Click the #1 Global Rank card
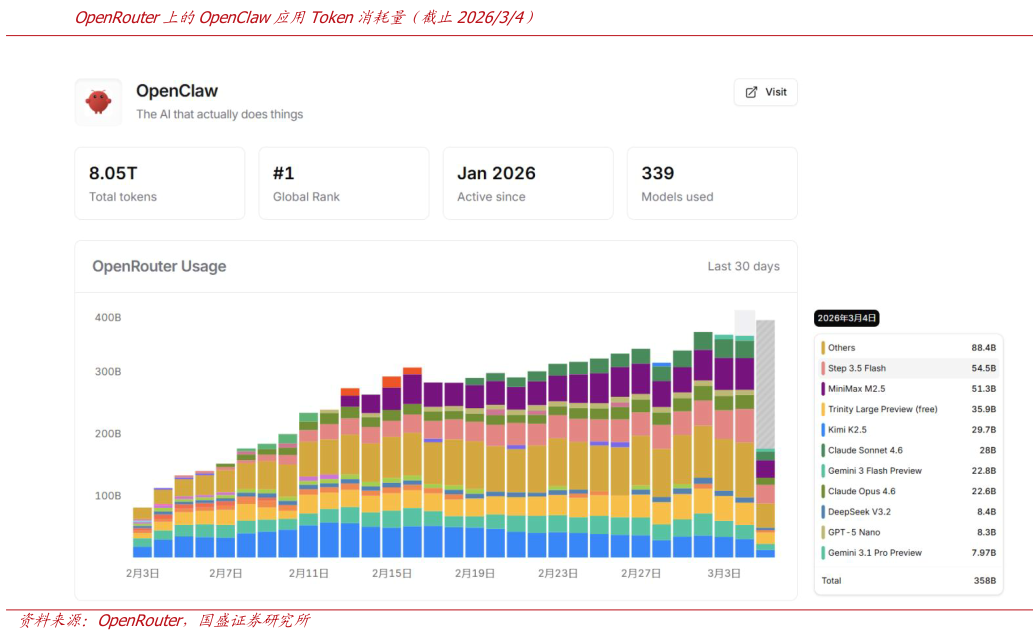1033x640 pixels. coord(343,183)
